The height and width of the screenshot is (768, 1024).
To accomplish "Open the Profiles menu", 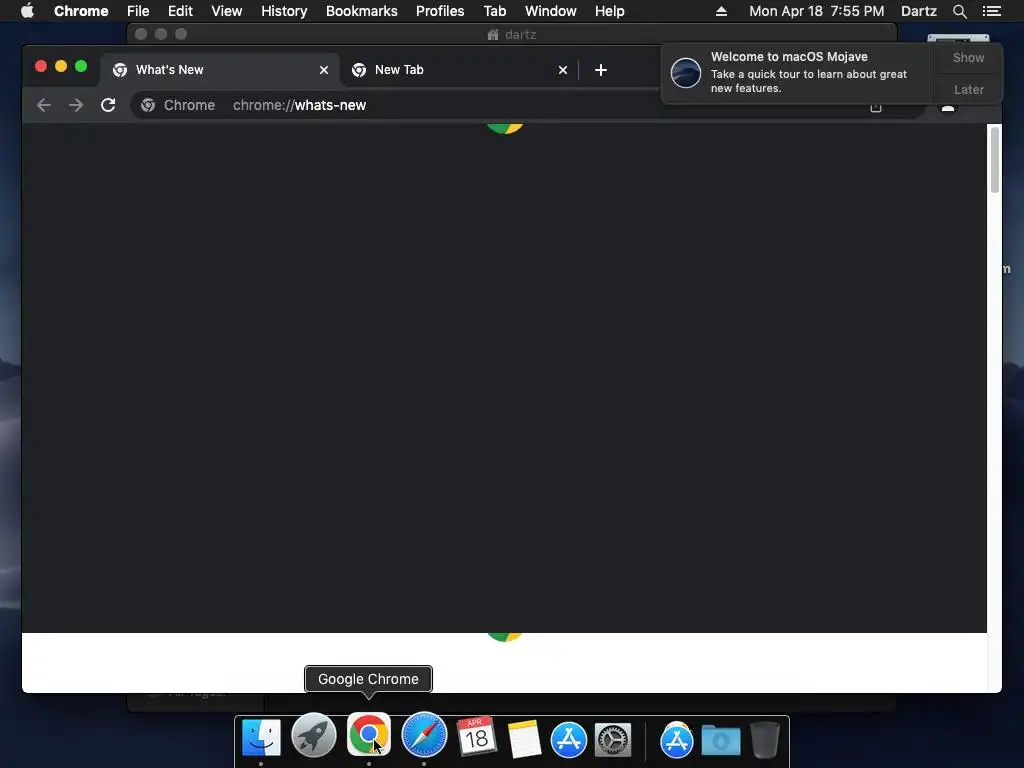I will [x=440, y=11].
